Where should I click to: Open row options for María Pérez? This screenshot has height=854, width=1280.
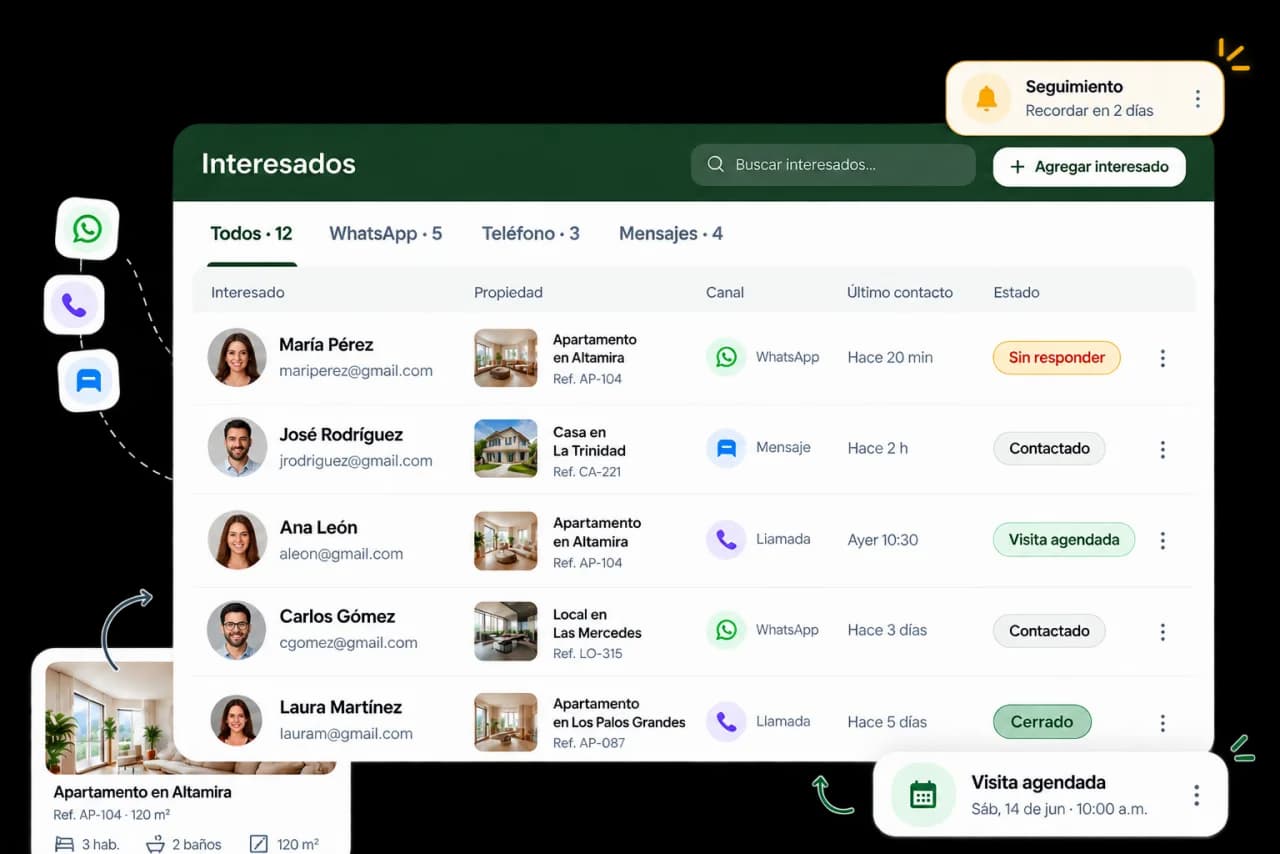(x=1162, y=358)
